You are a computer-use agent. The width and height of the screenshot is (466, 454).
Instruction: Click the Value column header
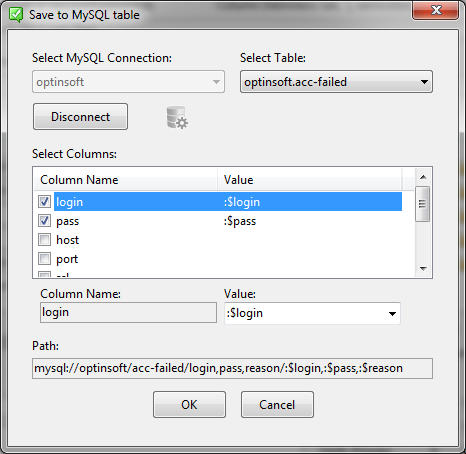pos(310,180)
